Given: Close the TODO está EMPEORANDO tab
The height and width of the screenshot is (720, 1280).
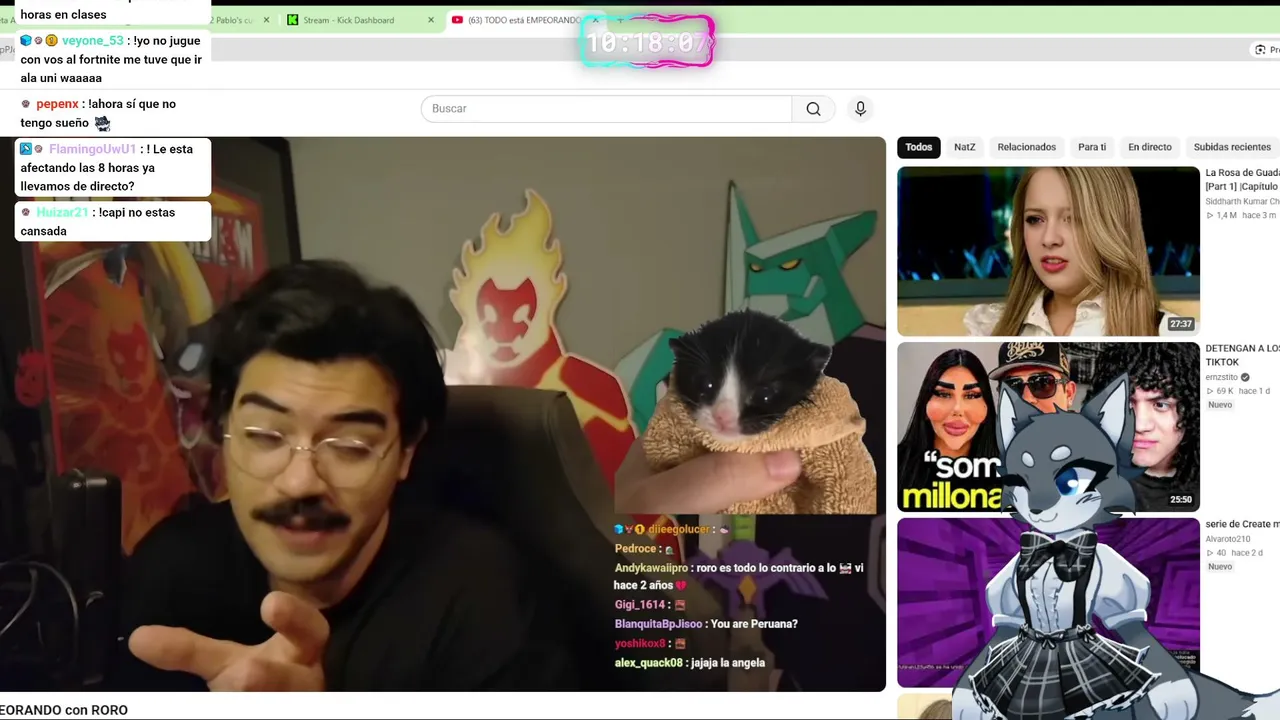Looking at the screenshot, I should 595,20.
